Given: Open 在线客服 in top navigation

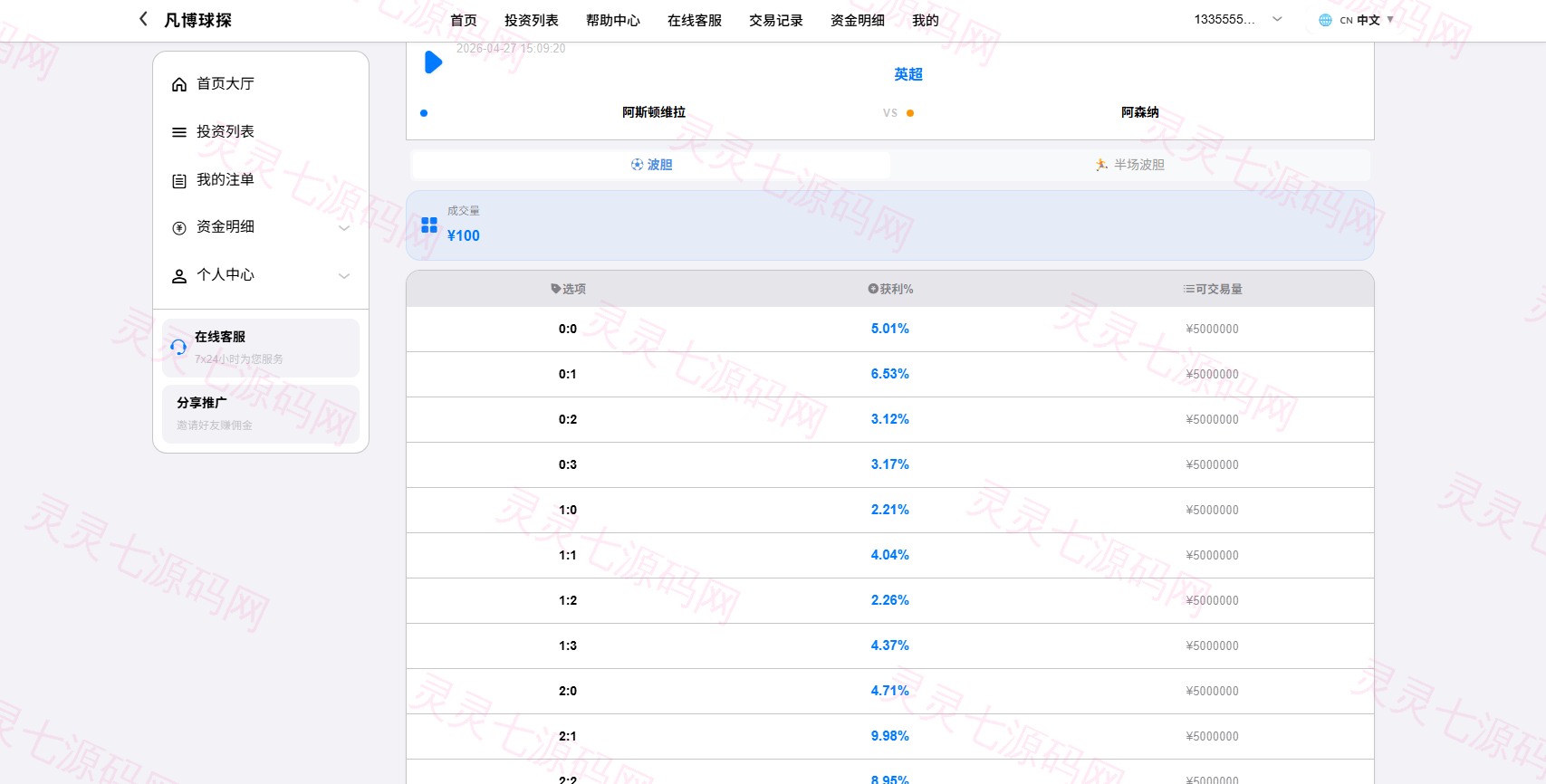Looking at the screenshot, I should (695, 20).
